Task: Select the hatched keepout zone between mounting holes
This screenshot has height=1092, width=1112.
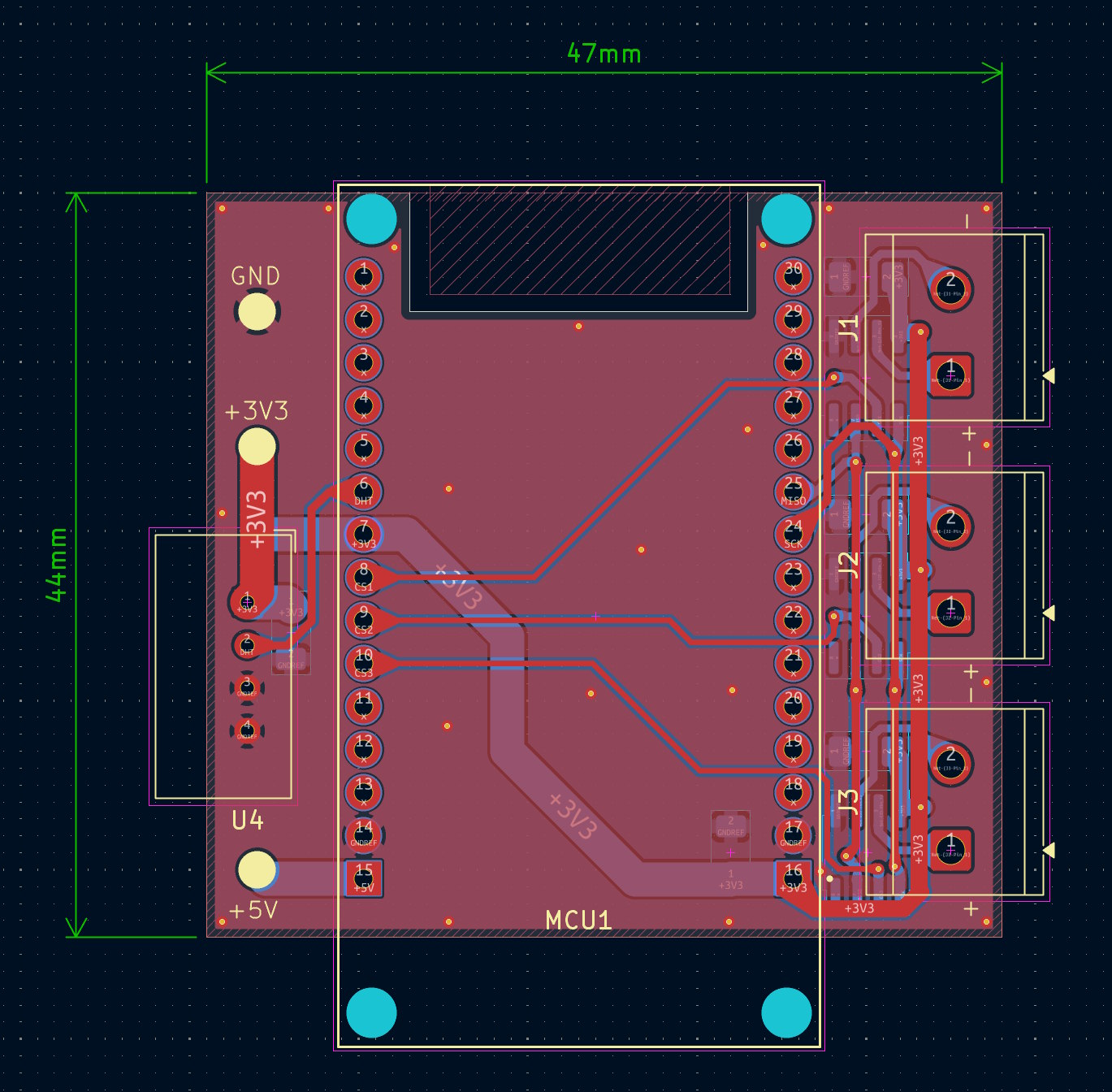Action: tap(579, 240)
